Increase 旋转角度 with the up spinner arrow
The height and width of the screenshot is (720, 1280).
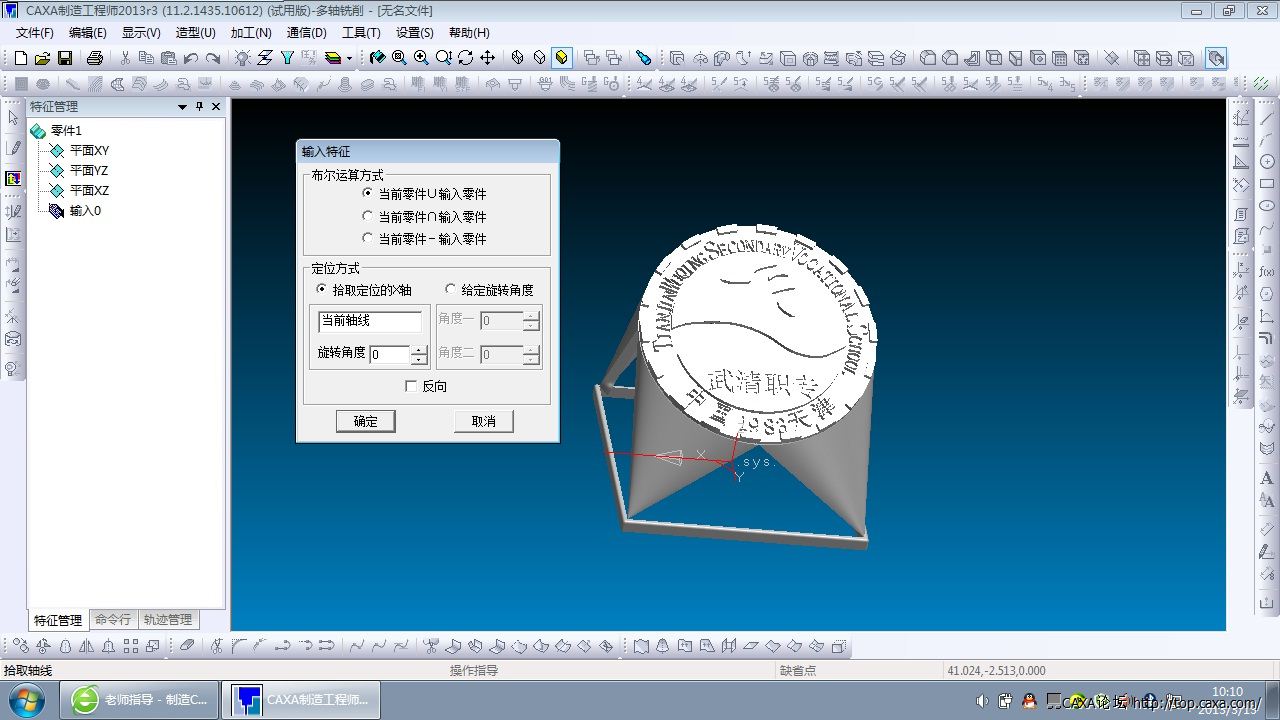(x=419, y=349)
